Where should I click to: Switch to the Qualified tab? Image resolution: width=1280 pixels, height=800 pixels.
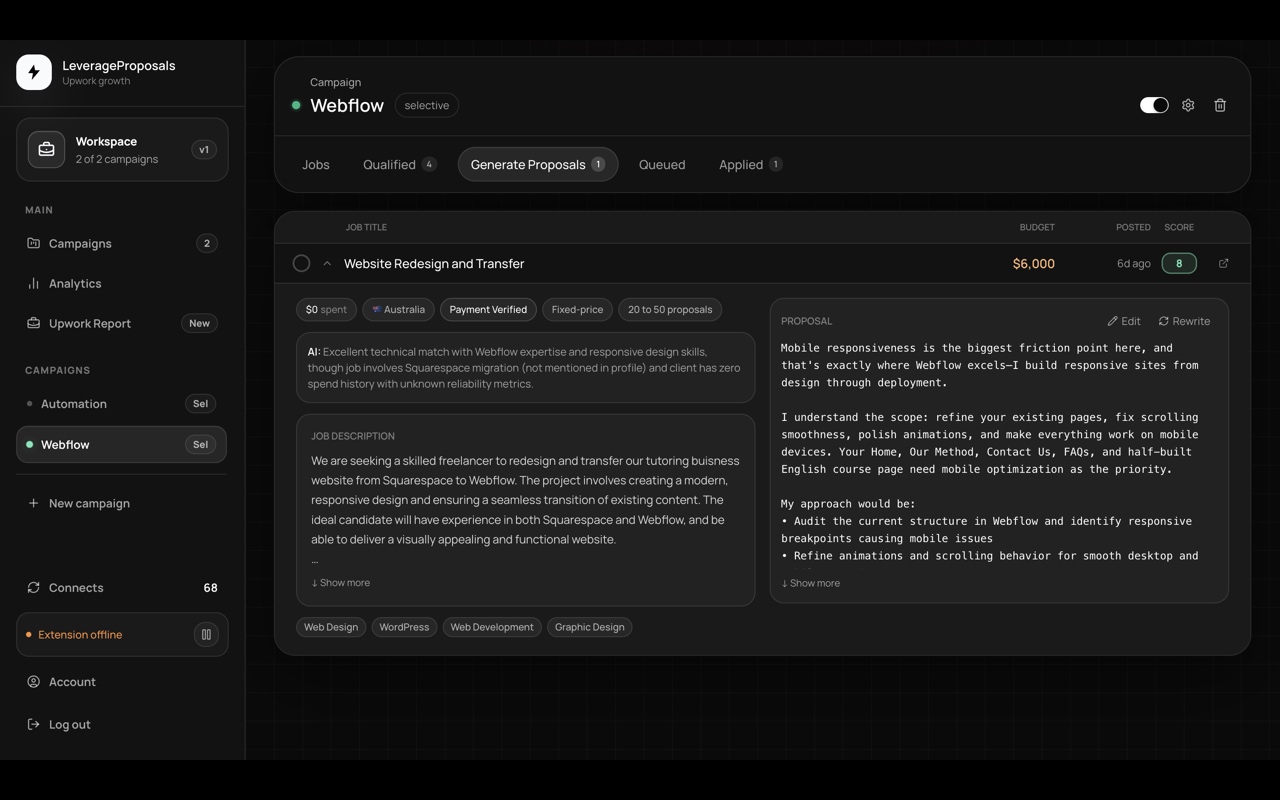[x=399, y=164]
